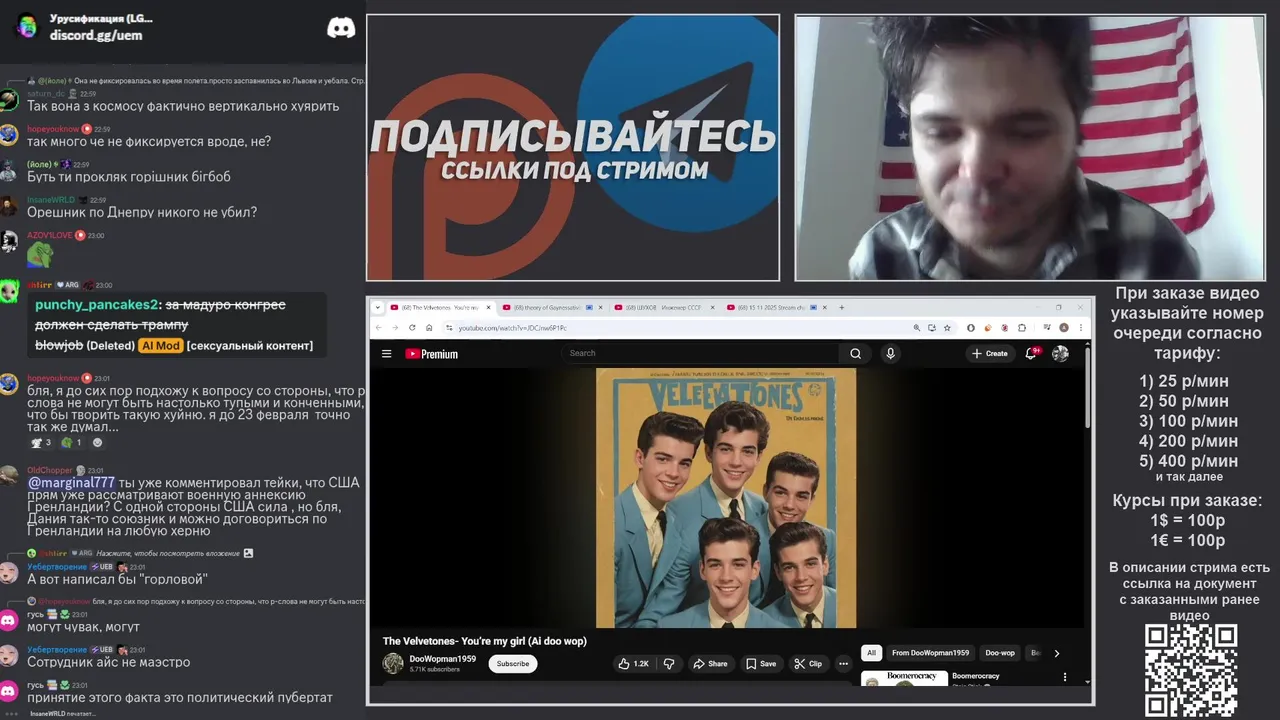Image resolution: width=1280 pixels, height=720 pixels.
Task: Click 'Нажмите, чтобы посмотреть вложение' attachment text
Action: pyautogui.click(x=168, y=553)
